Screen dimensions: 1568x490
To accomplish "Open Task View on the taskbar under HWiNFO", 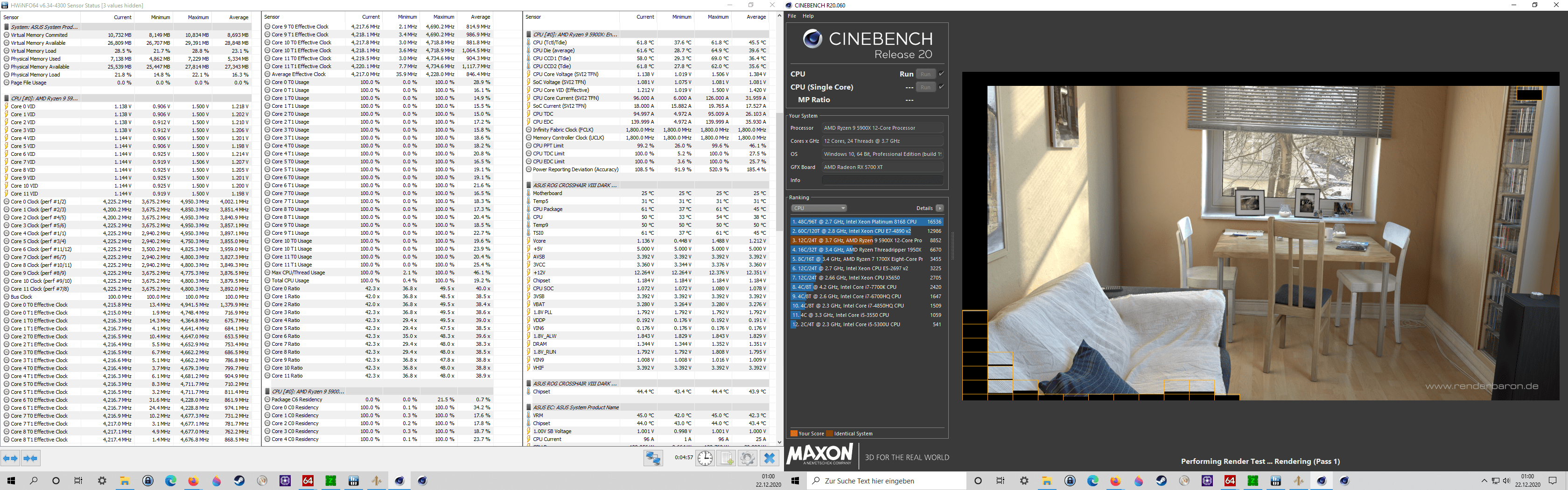I will (78, 481).
